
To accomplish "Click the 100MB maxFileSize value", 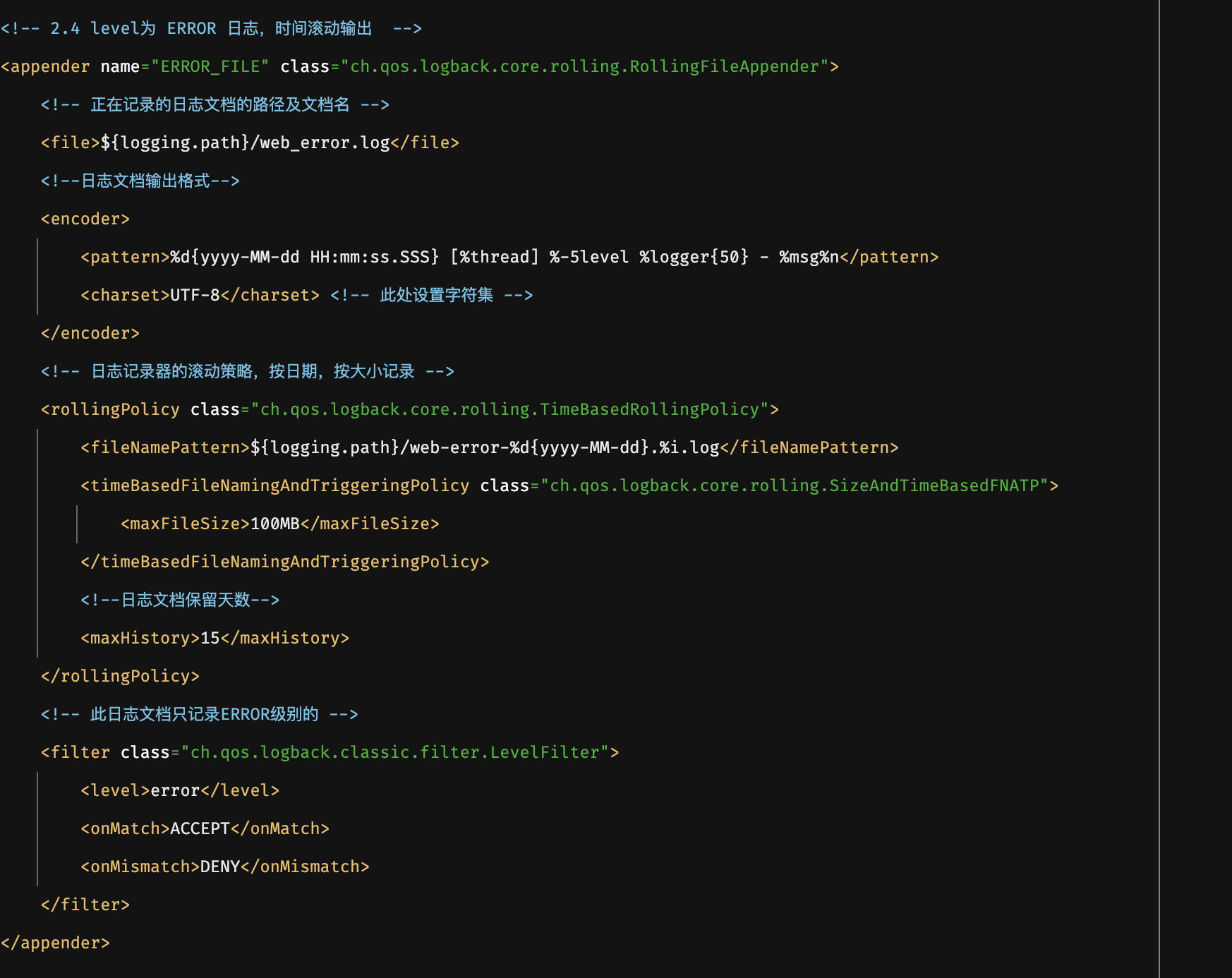I will point(275,524).
